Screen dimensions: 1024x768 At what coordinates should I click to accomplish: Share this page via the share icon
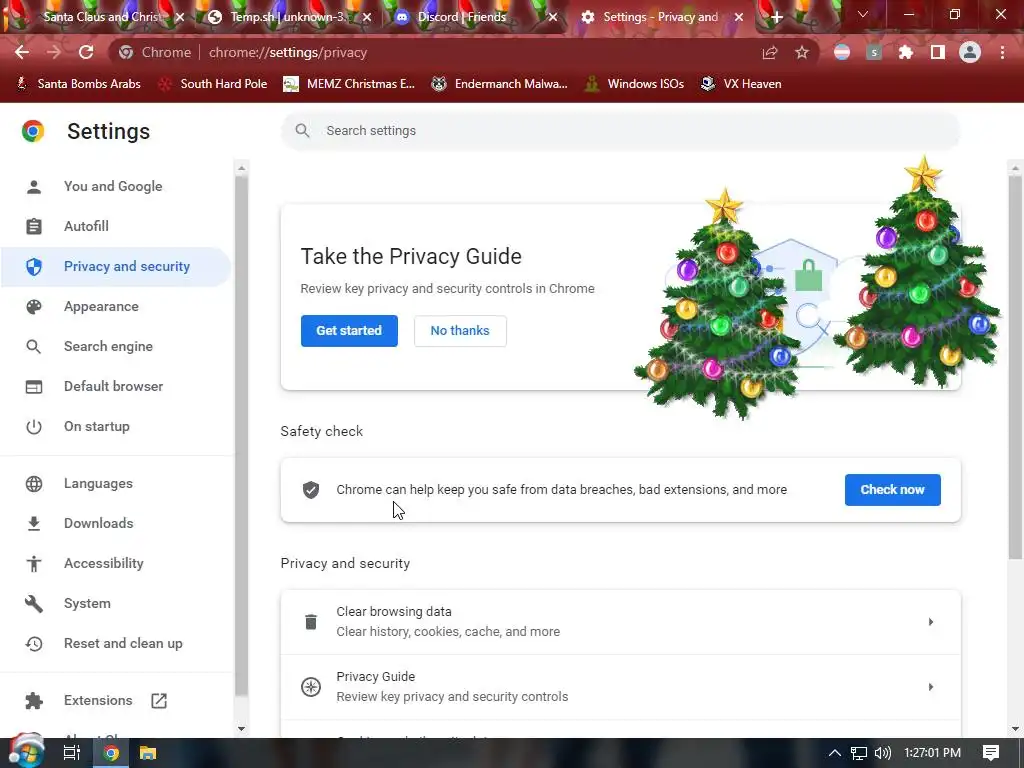pyautogui.click(x=770, y=52)
